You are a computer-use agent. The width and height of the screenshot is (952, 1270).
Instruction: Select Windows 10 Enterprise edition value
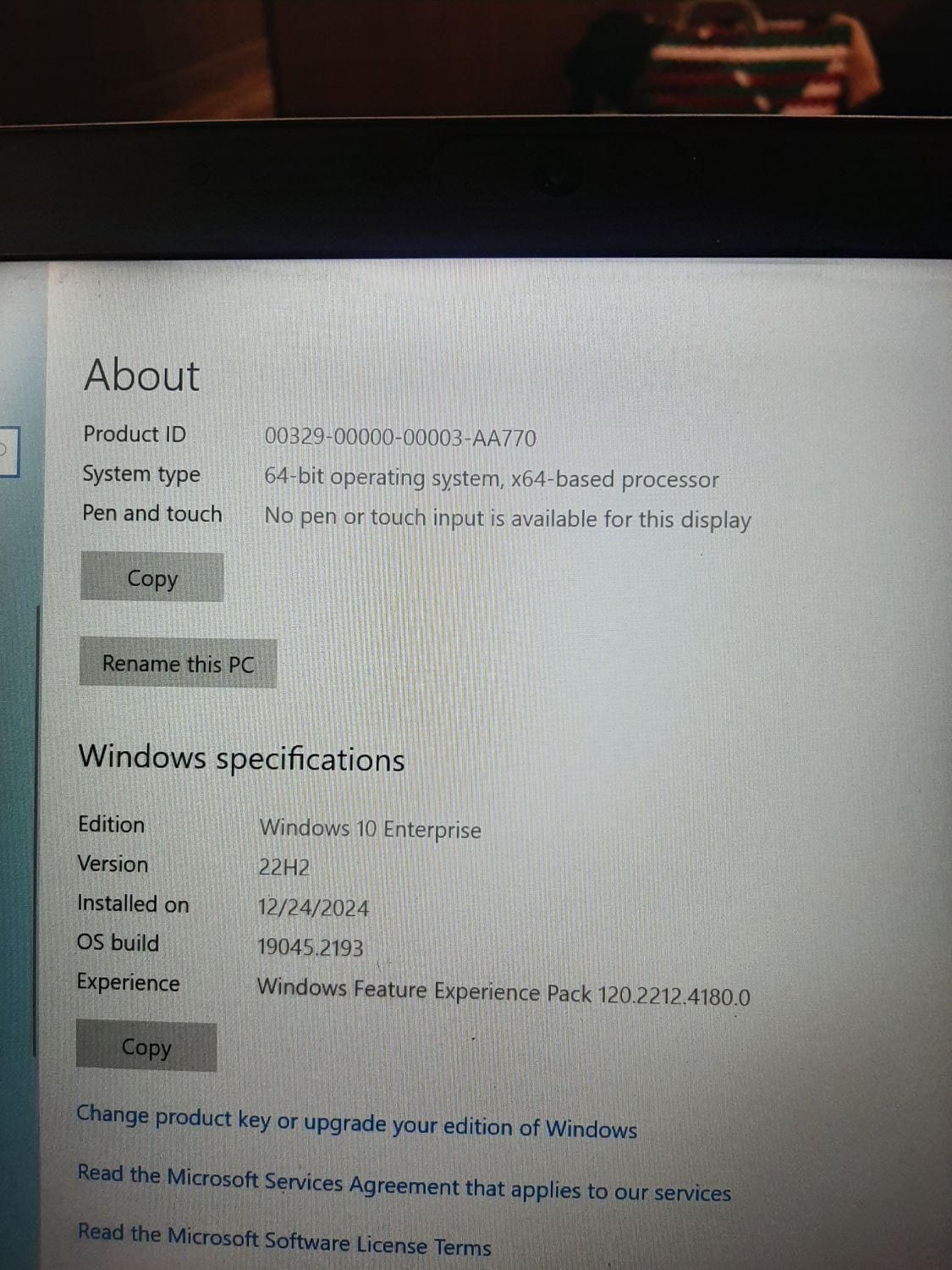pyautogui.click(x=370, y=828)
